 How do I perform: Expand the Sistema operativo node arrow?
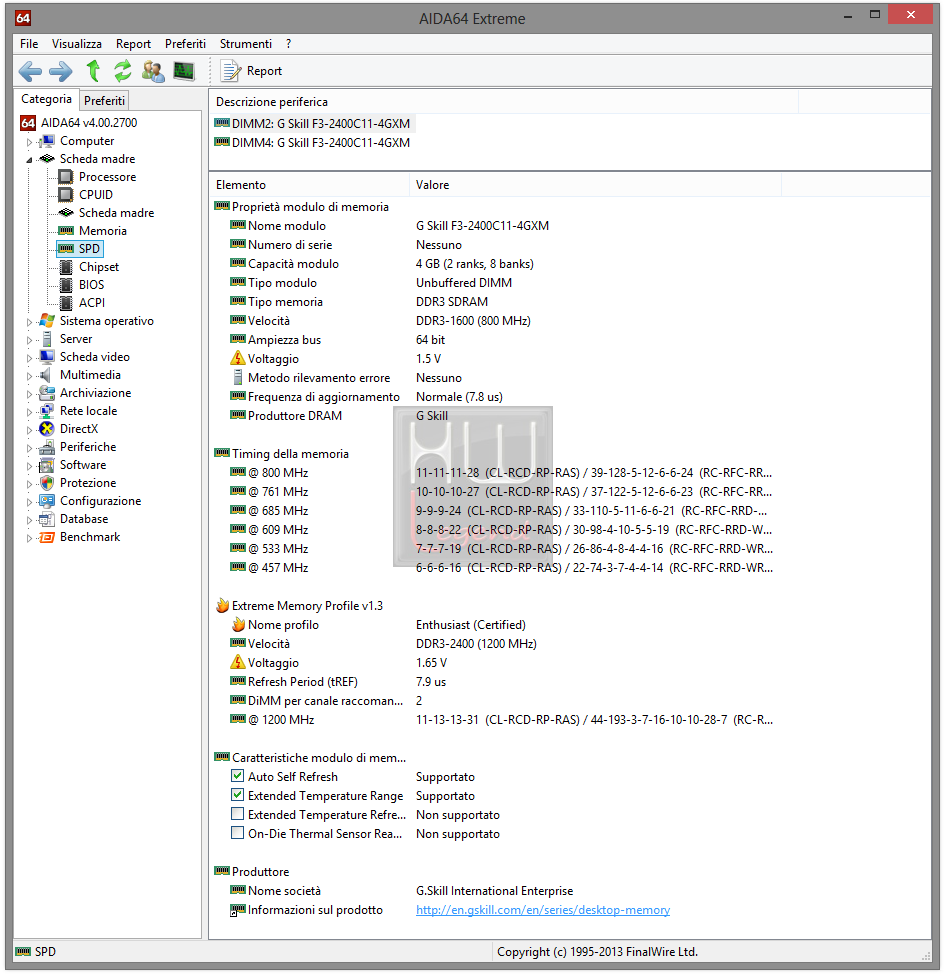29,322
